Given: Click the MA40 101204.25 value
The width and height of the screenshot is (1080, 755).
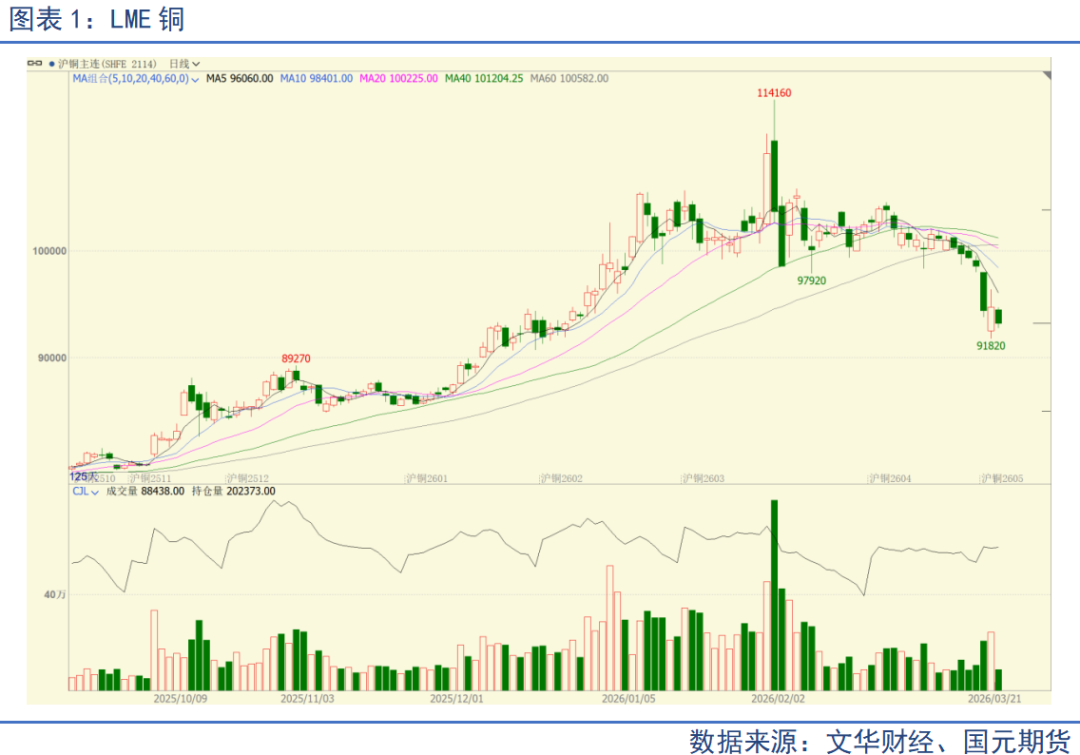Looking at the screenshot, I should point(484,79).
